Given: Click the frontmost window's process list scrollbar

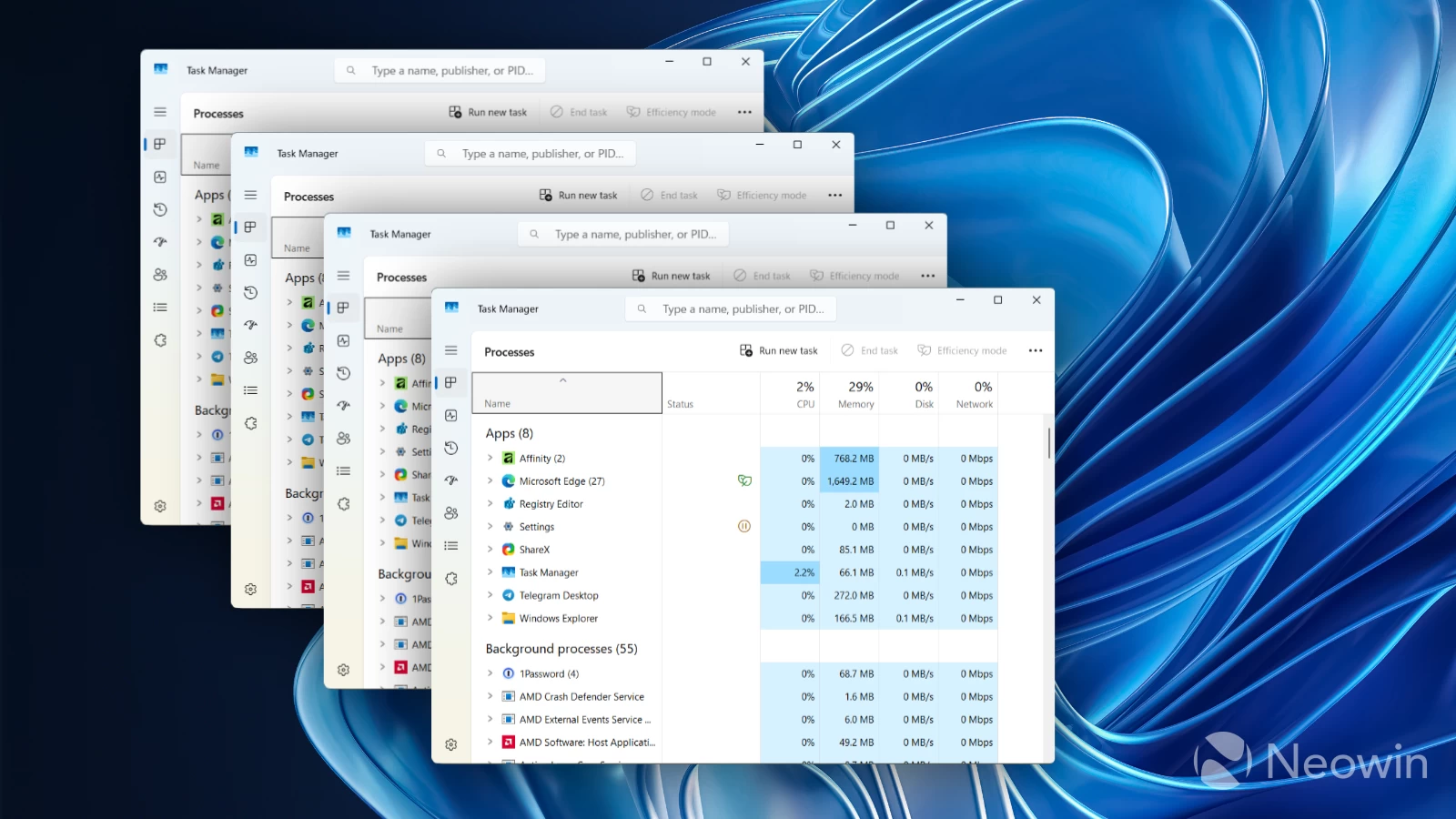Looking at the screenshot, I should (1049, 444).
